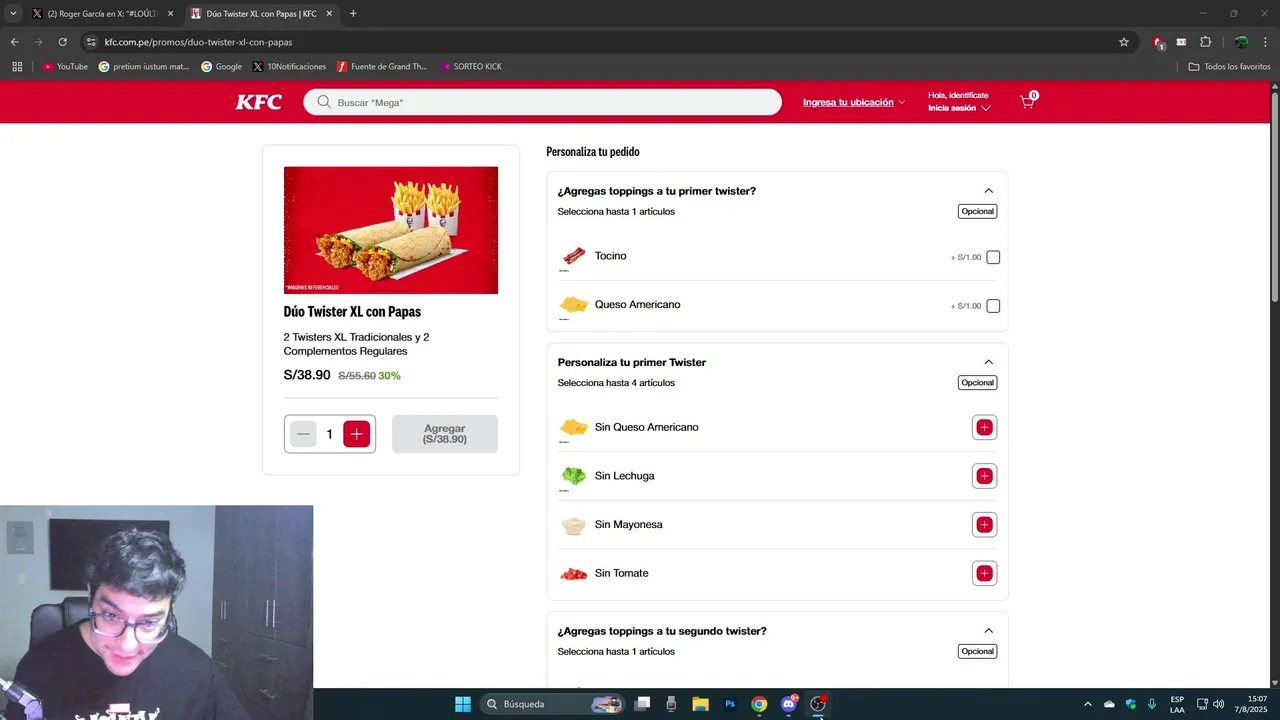Open OBS Studio from the taskbar
Screen dimensions: 1280x720
(818, 704)
